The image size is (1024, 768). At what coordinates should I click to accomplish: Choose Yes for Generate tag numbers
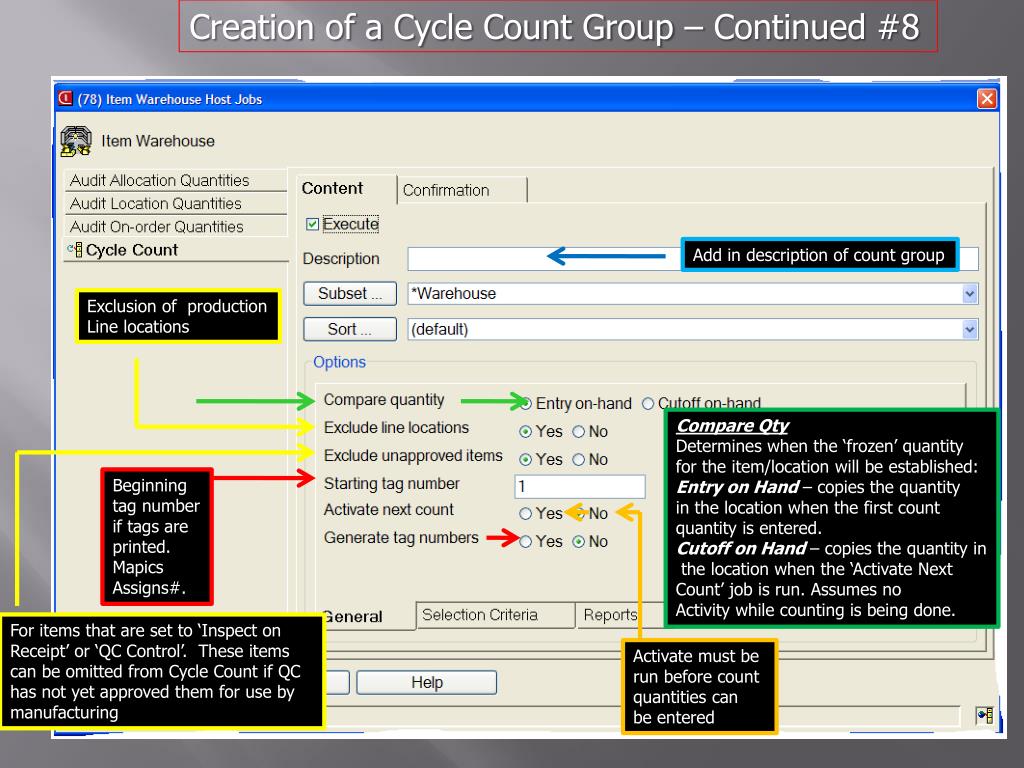(526, 541)
